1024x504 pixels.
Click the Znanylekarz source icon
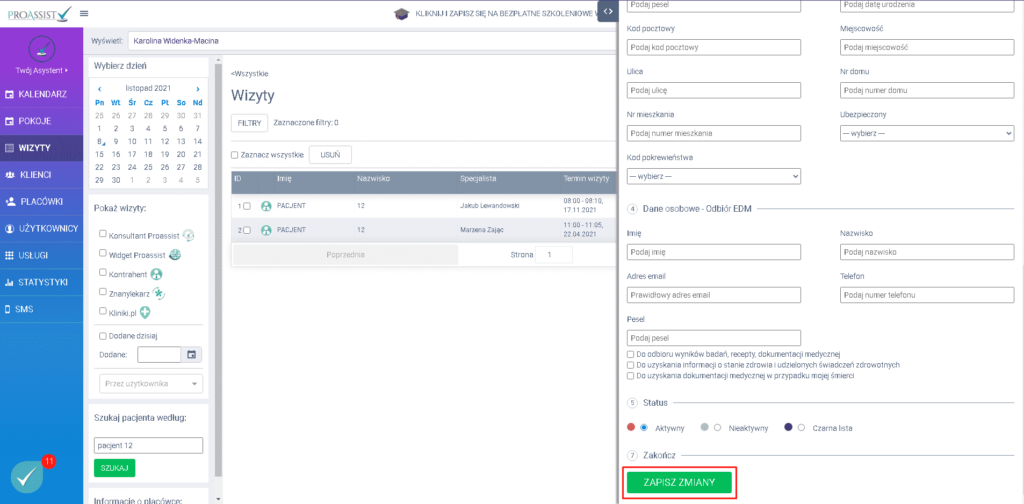pos(158,292)
